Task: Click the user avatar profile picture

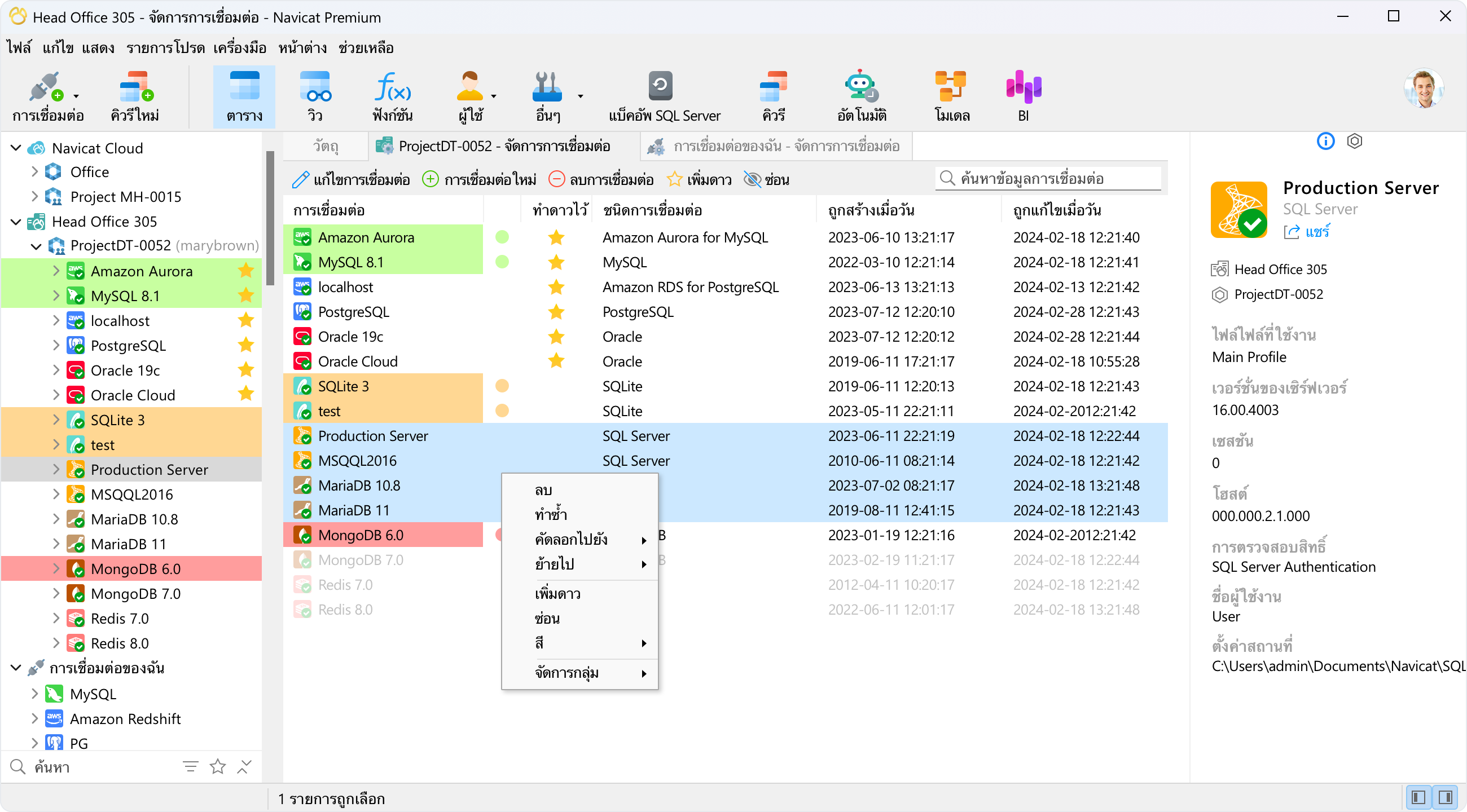Action: (x=1424, y=88)
